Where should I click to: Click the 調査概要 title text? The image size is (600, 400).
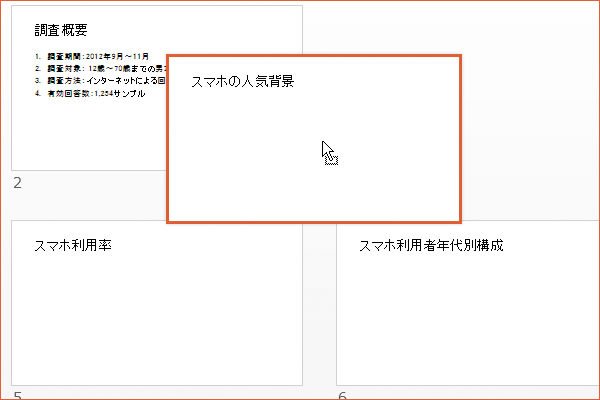tap(61, 30)
